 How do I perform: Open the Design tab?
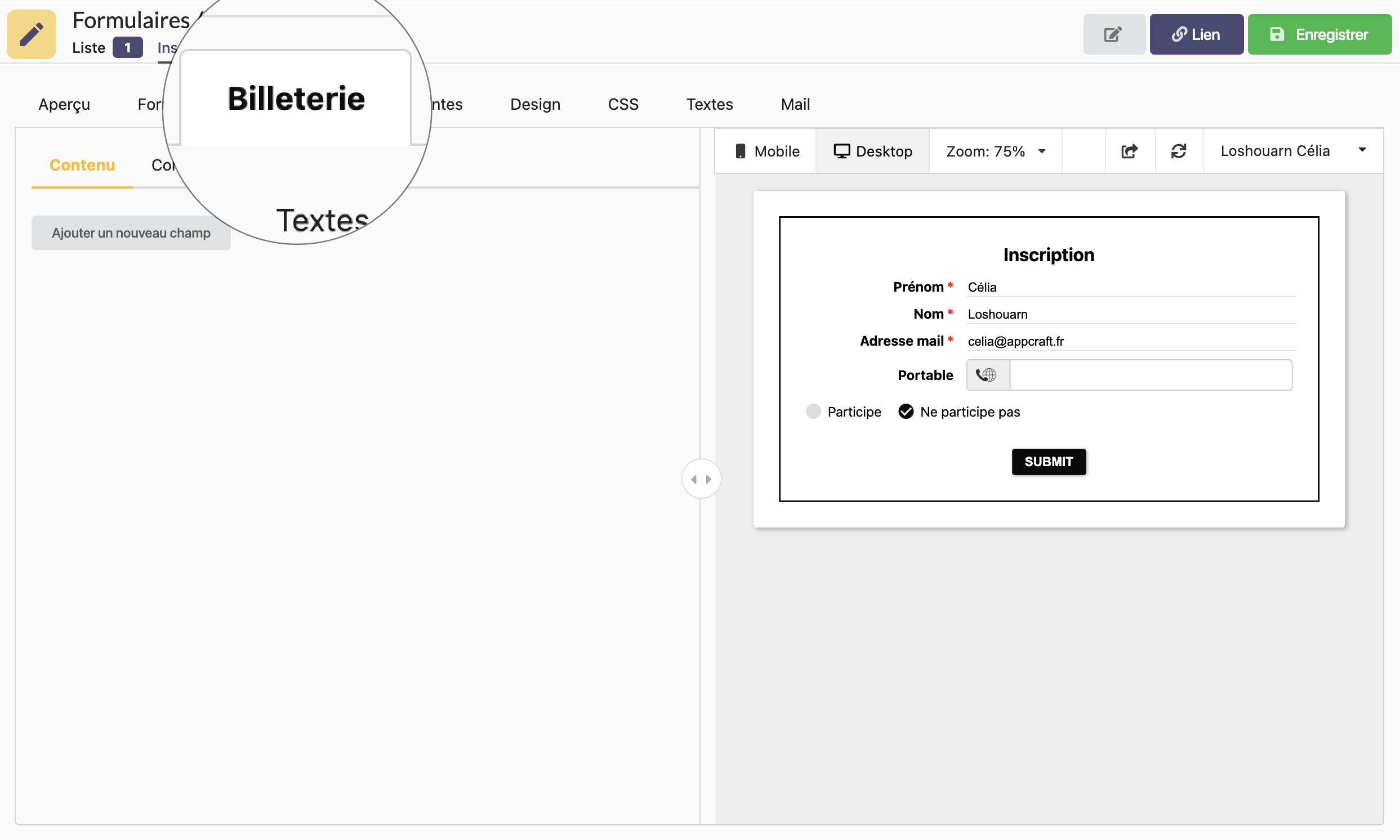tap(535, 104)
